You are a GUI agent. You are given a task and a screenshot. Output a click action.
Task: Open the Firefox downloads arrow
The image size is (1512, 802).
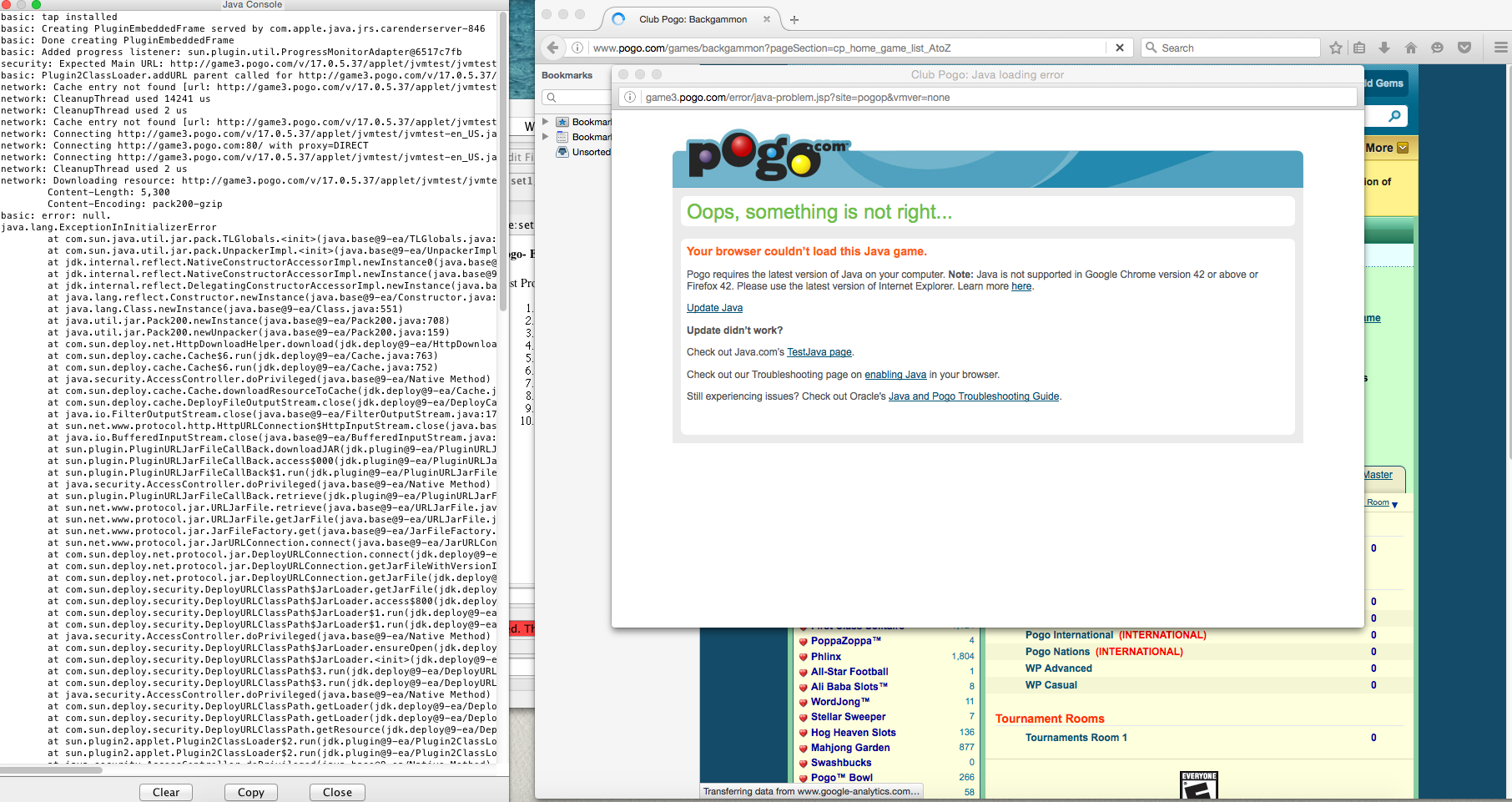point(1384,48)
